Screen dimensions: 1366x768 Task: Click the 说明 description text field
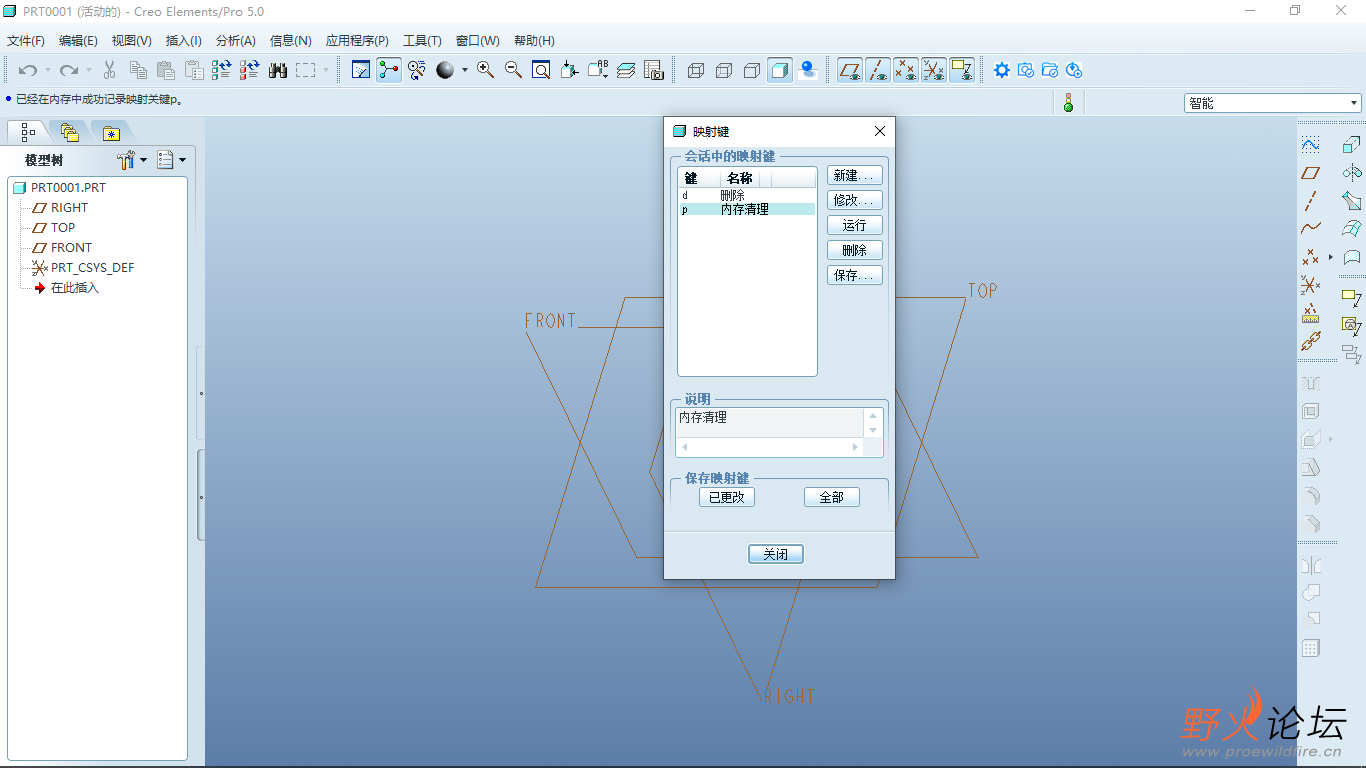click(770, 422)
